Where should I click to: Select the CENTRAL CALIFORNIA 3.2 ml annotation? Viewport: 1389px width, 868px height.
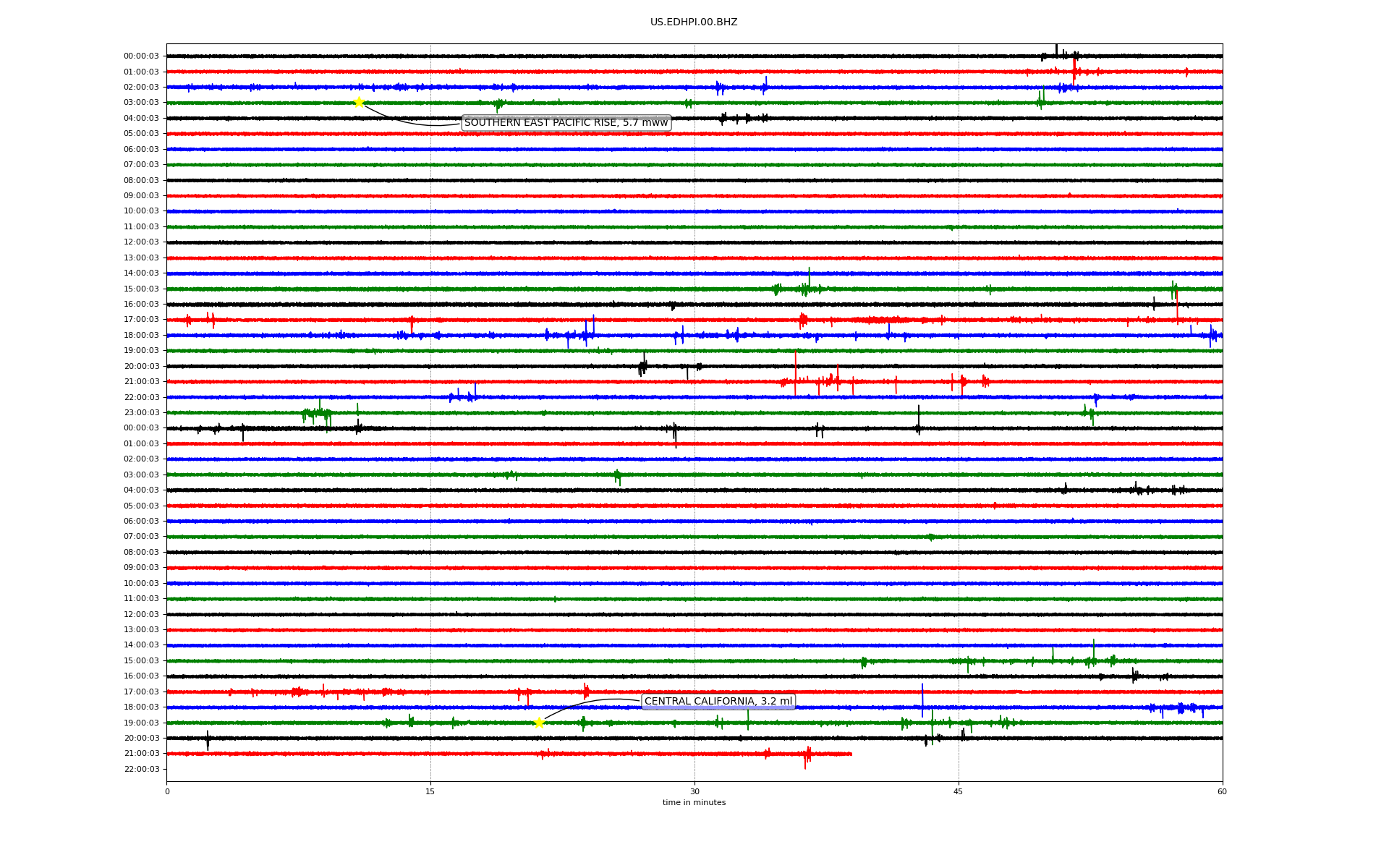(x=718, y=702)
